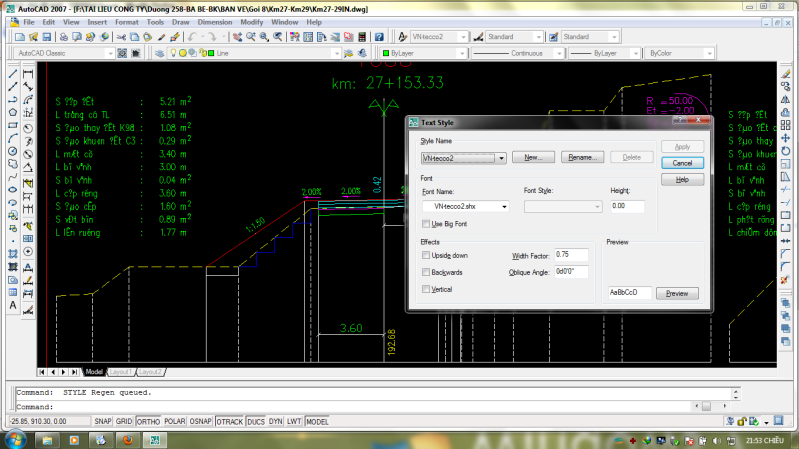Click the Cancel button in Text Style
Screen dimensions: 799x449
[682, 163]
